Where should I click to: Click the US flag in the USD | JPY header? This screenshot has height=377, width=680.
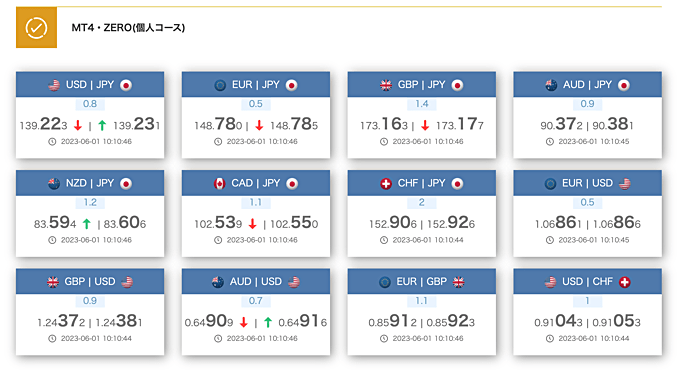click(x=54, y=85)
